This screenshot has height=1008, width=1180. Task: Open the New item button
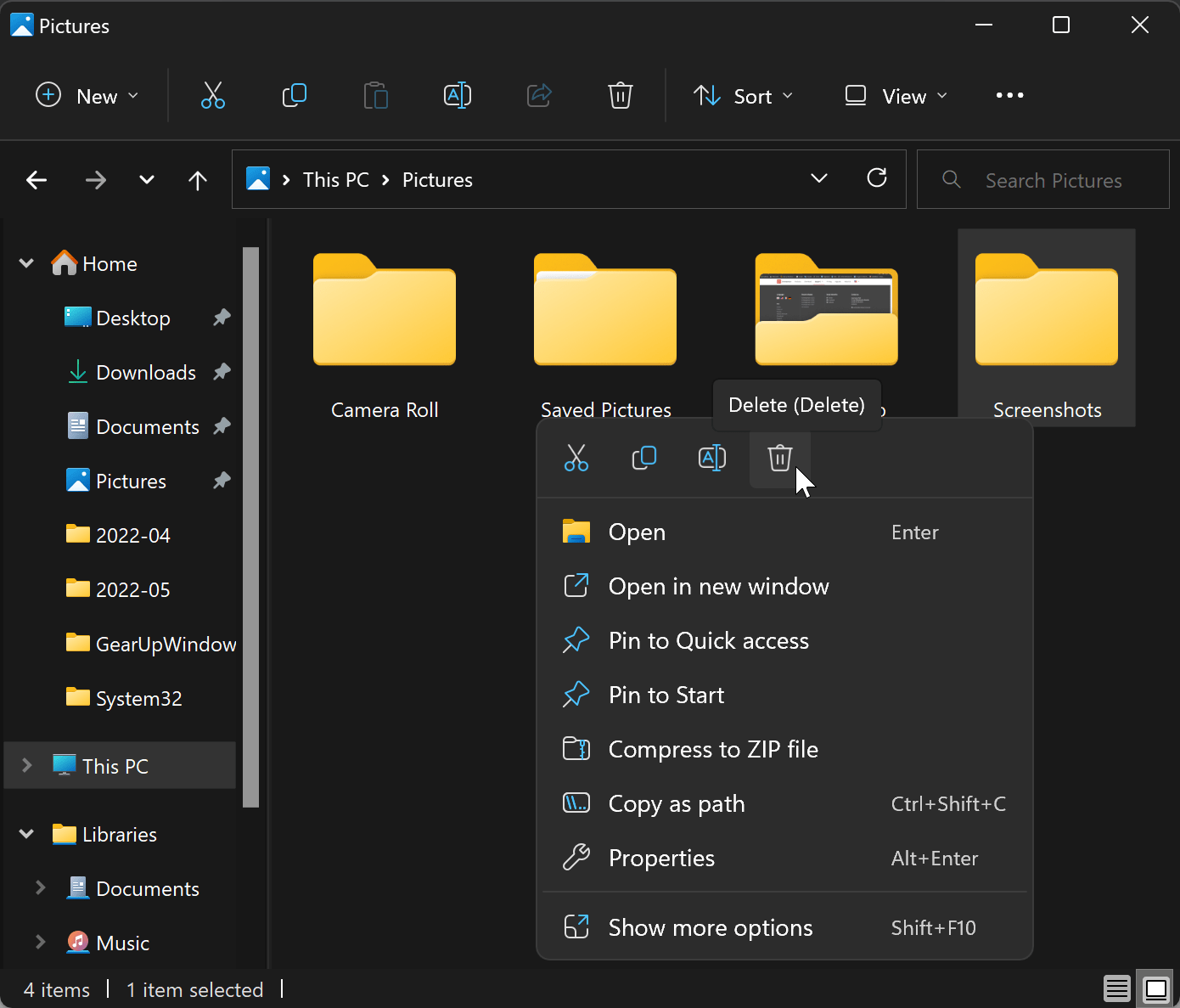coord(87,96)
